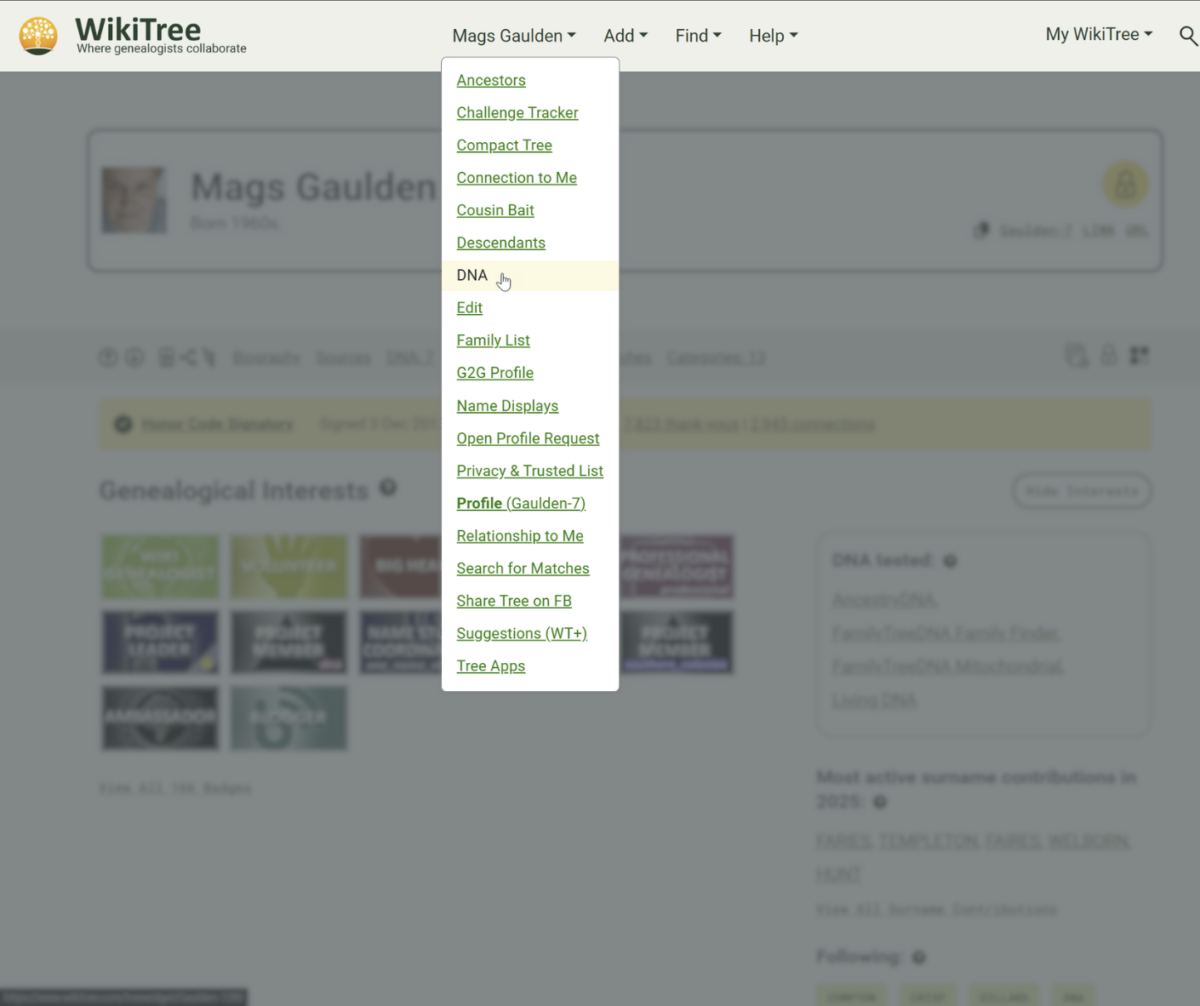Open the AncestryDNA link

tap(884, 600)
